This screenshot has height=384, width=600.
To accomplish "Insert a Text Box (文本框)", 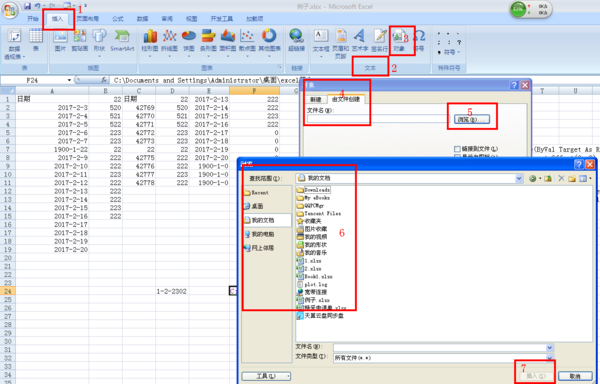I will click(321, 43).
